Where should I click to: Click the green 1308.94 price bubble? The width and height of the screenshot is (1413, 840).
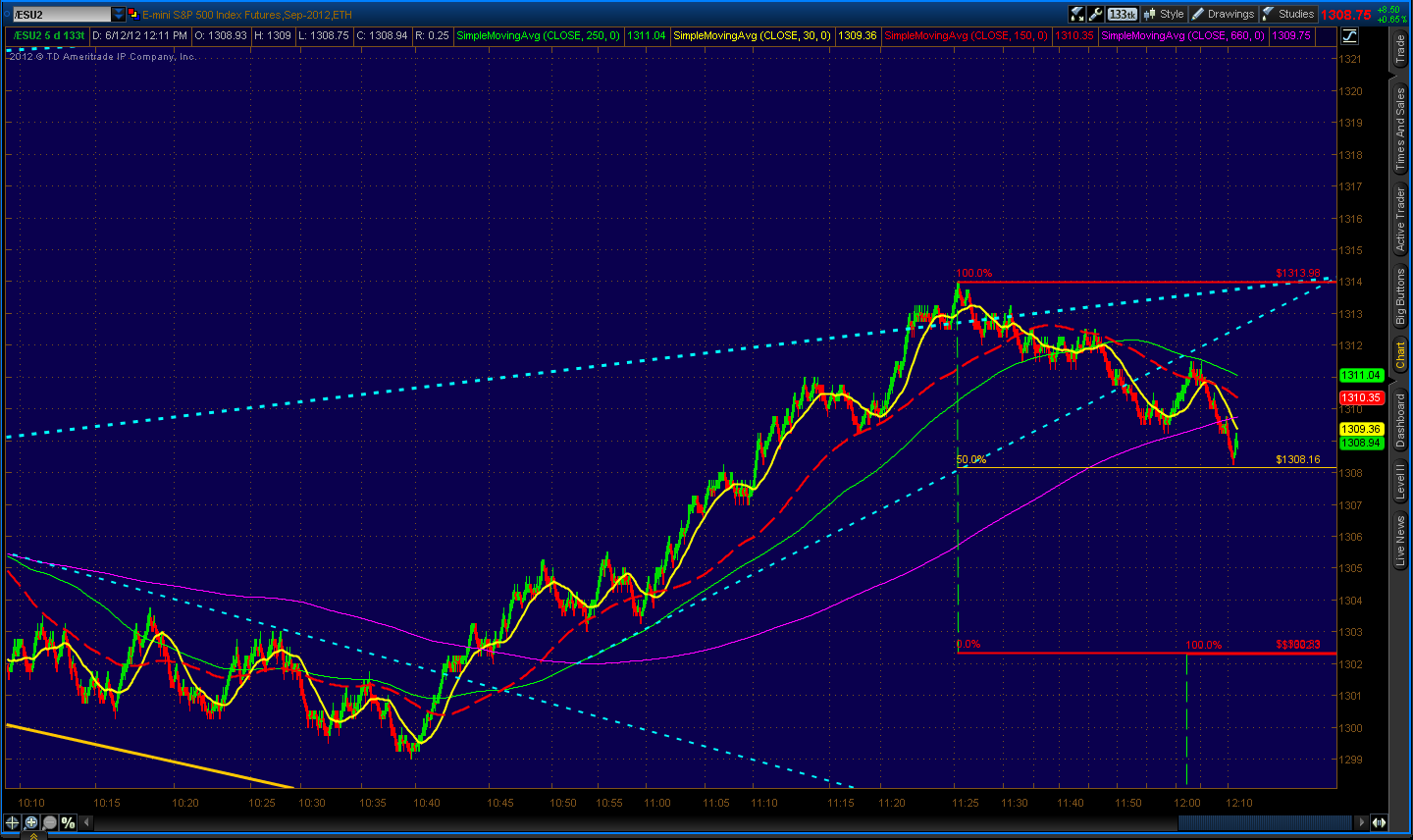[1361, 443]
